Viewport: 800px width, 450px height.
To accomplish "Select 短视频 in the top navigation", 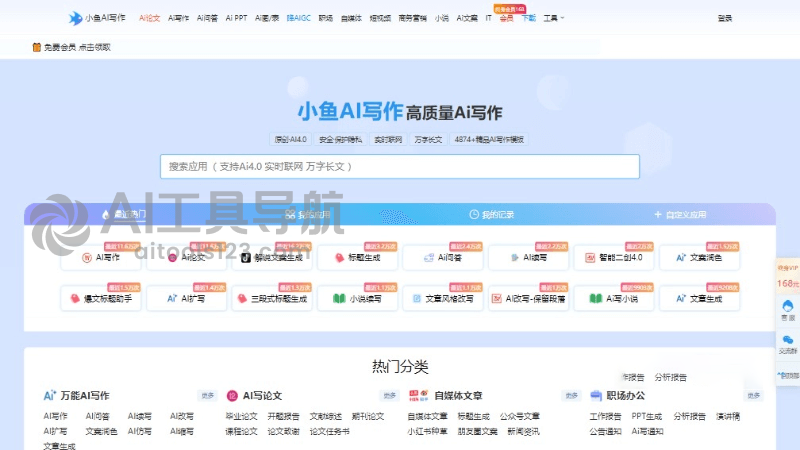I will point(380,18).
